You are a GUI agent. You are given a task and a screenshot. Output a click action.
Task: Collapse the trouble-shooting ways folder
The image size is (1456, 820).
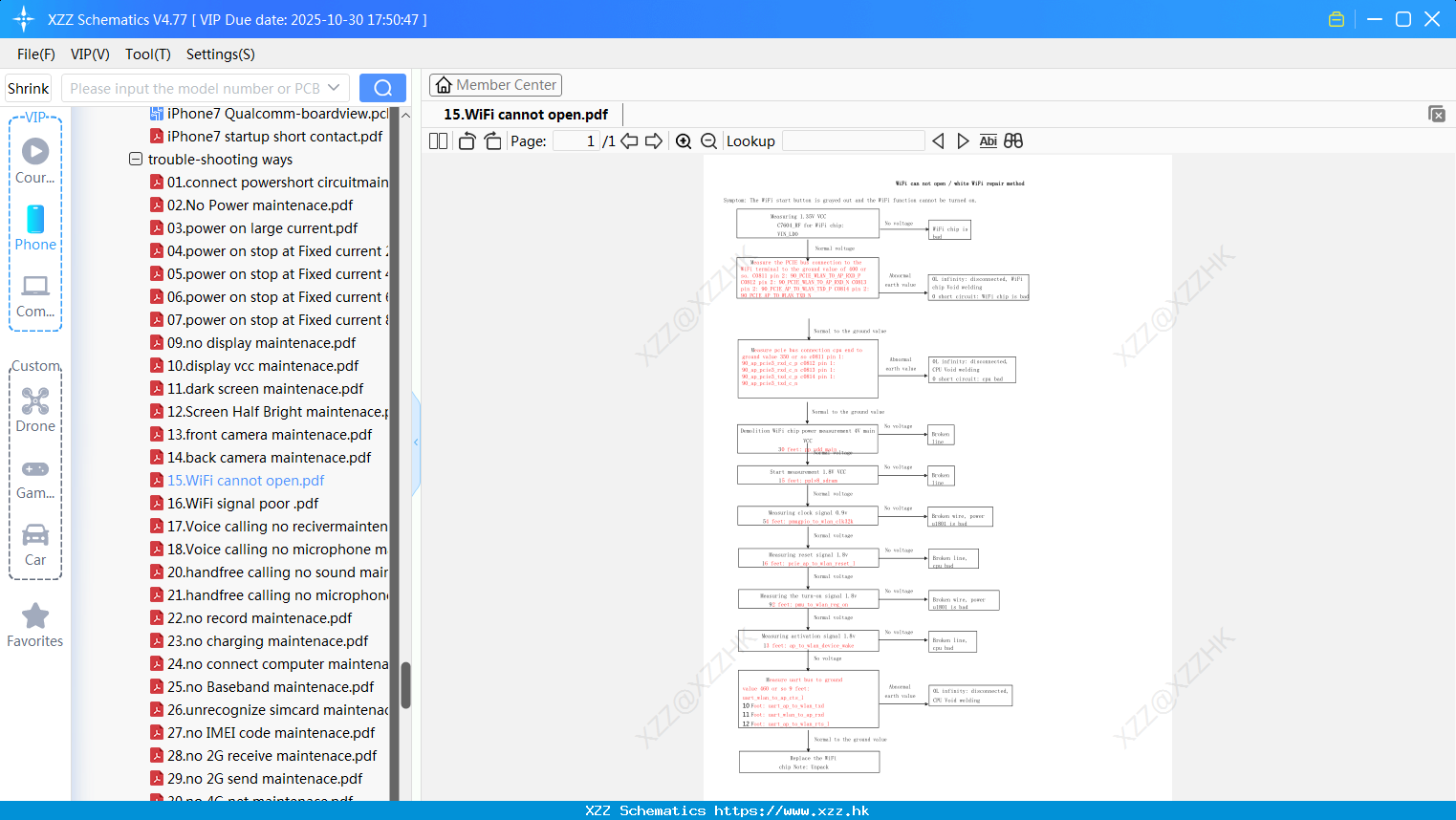tap(136, 159)
